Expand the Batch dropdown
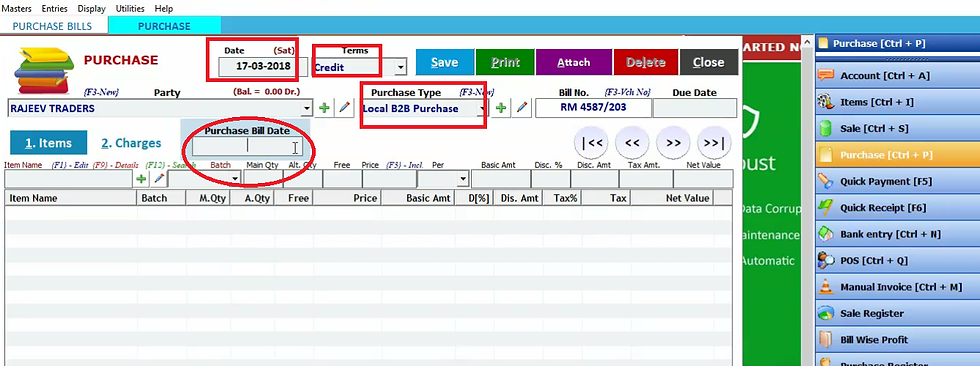Viewport: 980px width, 366px height. coord(235,179)
